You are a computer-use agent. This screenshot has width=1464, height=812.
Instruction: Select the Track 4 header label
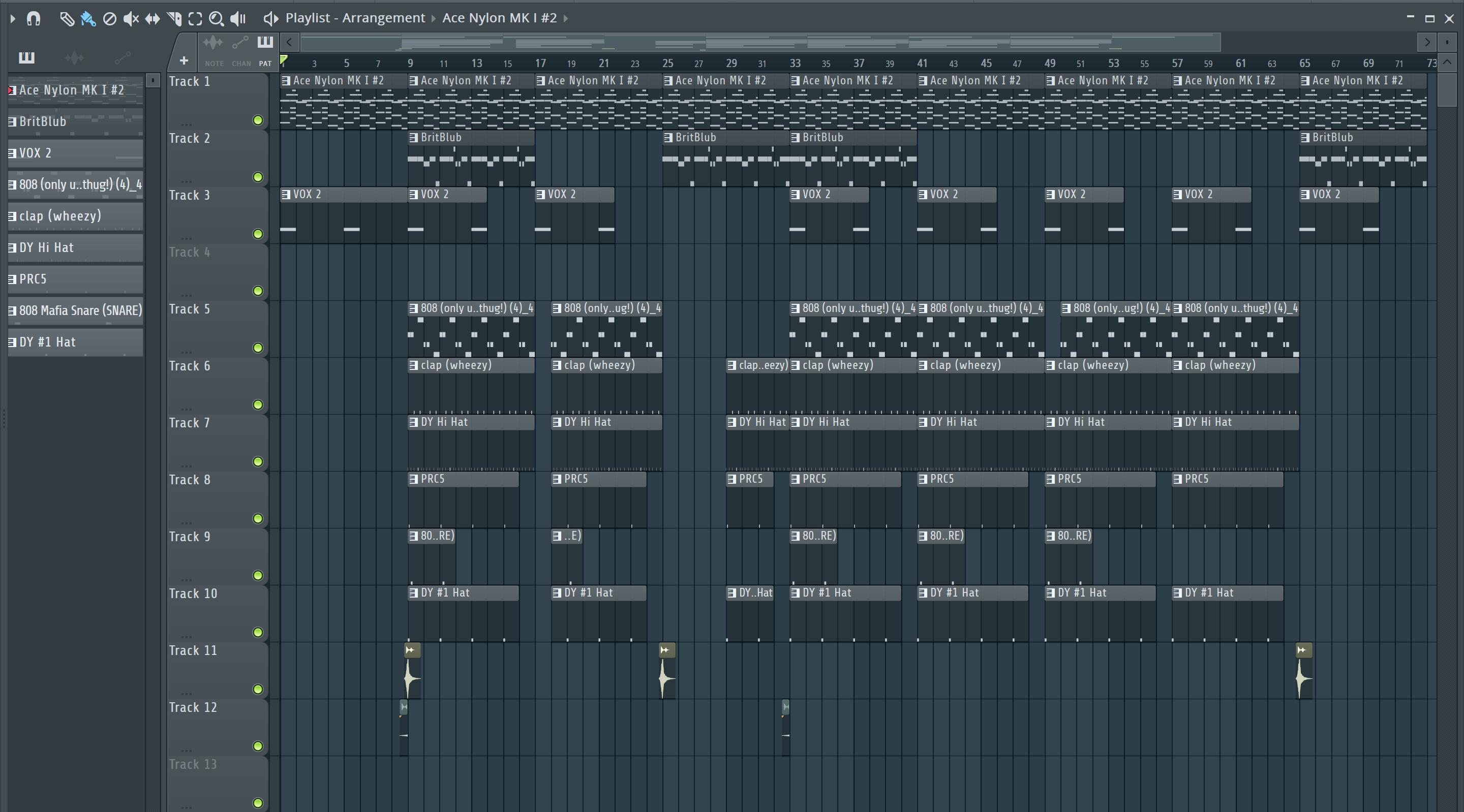(x=189, y=253)
